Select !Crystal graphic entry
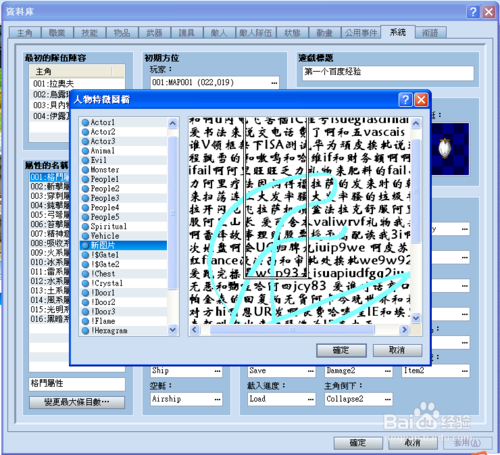The height and width of the screenshot is (455, 500). [x=123, y=283]
